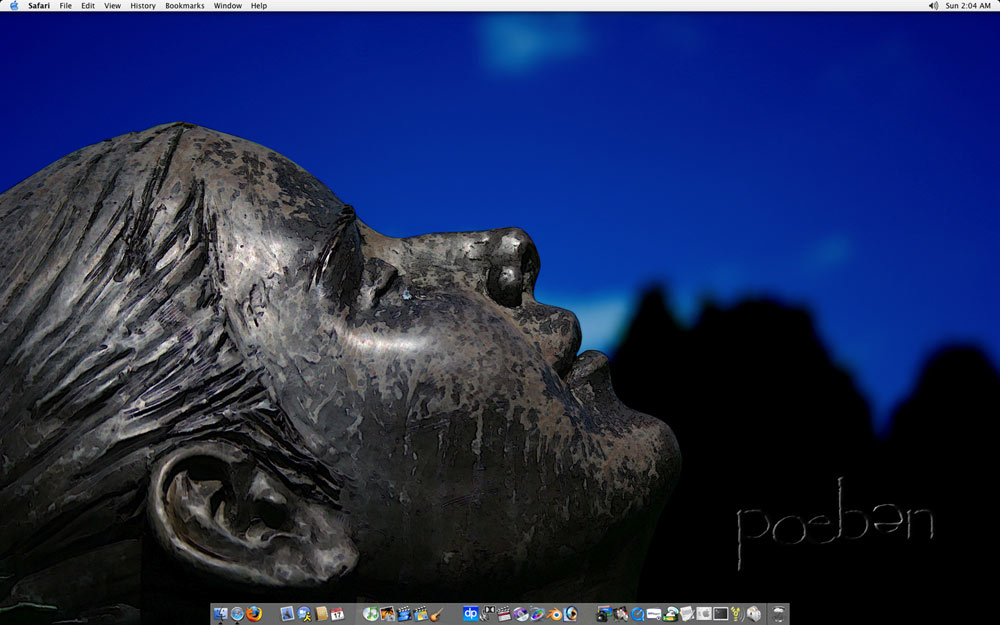Launch Digital Performer (dp) app

tap(470, 614)
